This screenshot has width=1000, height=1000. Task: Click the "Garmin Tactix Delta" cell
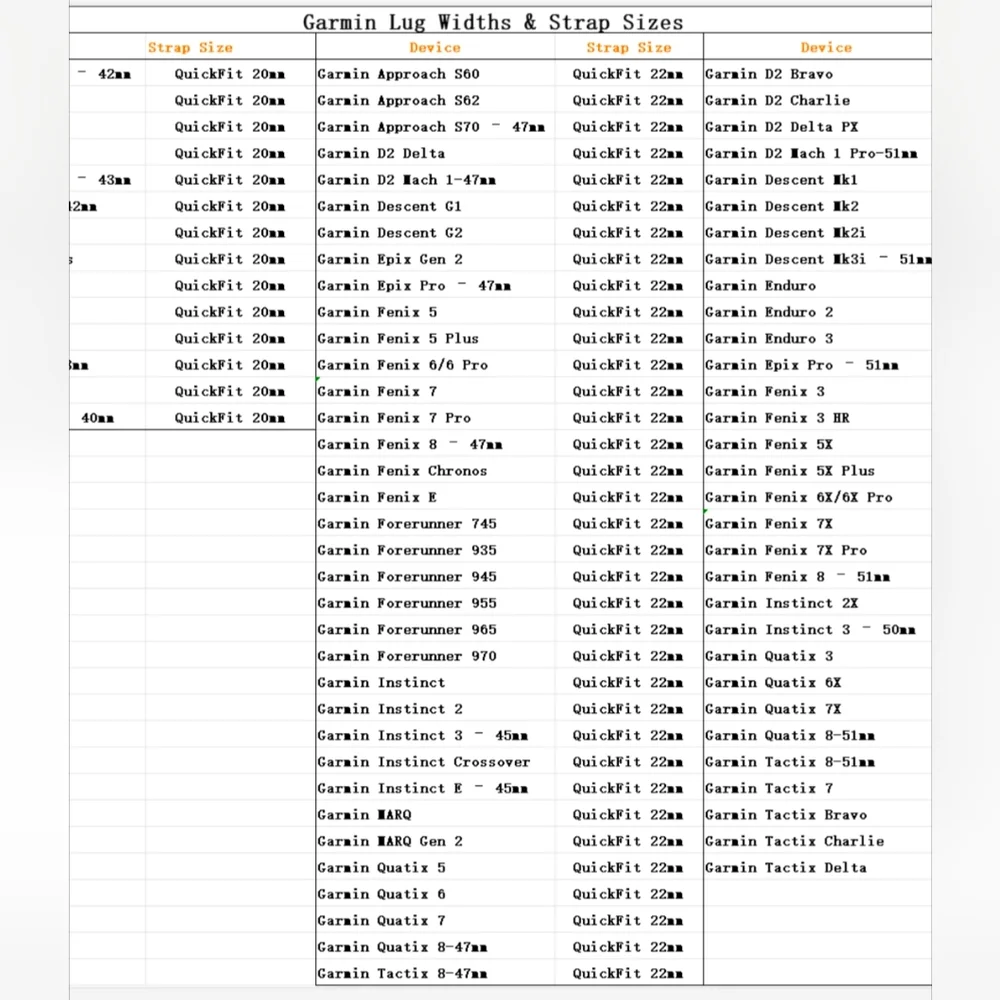[x=818, y=868]
